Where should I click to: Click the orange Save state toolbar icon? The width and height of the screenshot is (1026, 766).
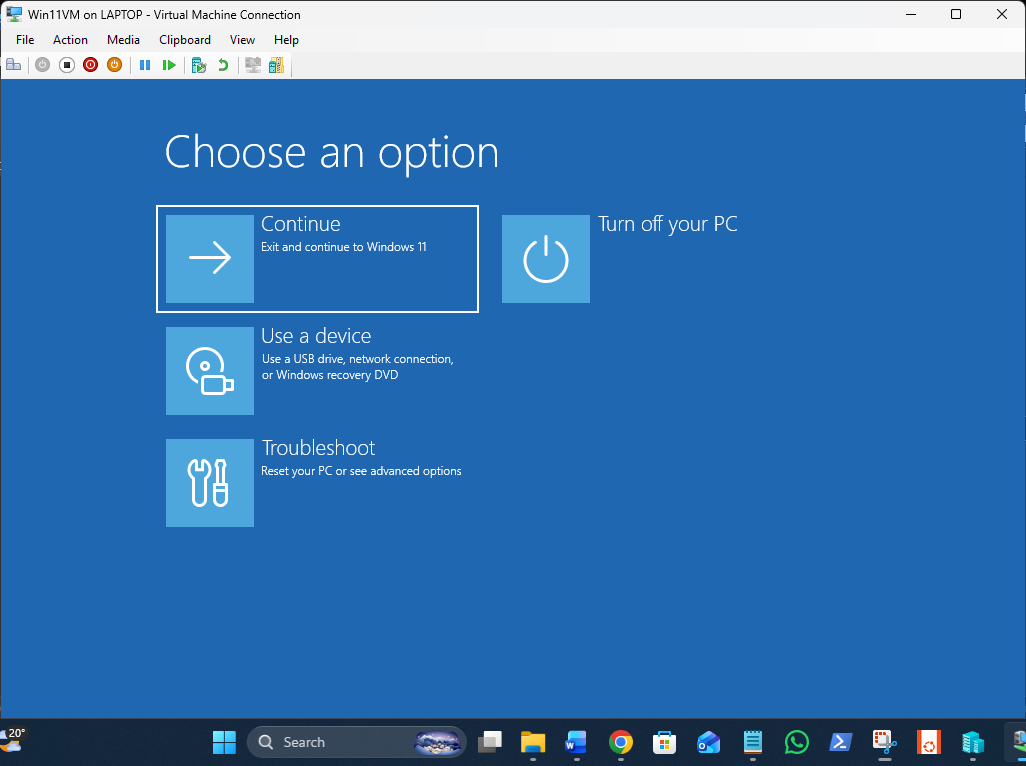point(114,65)
